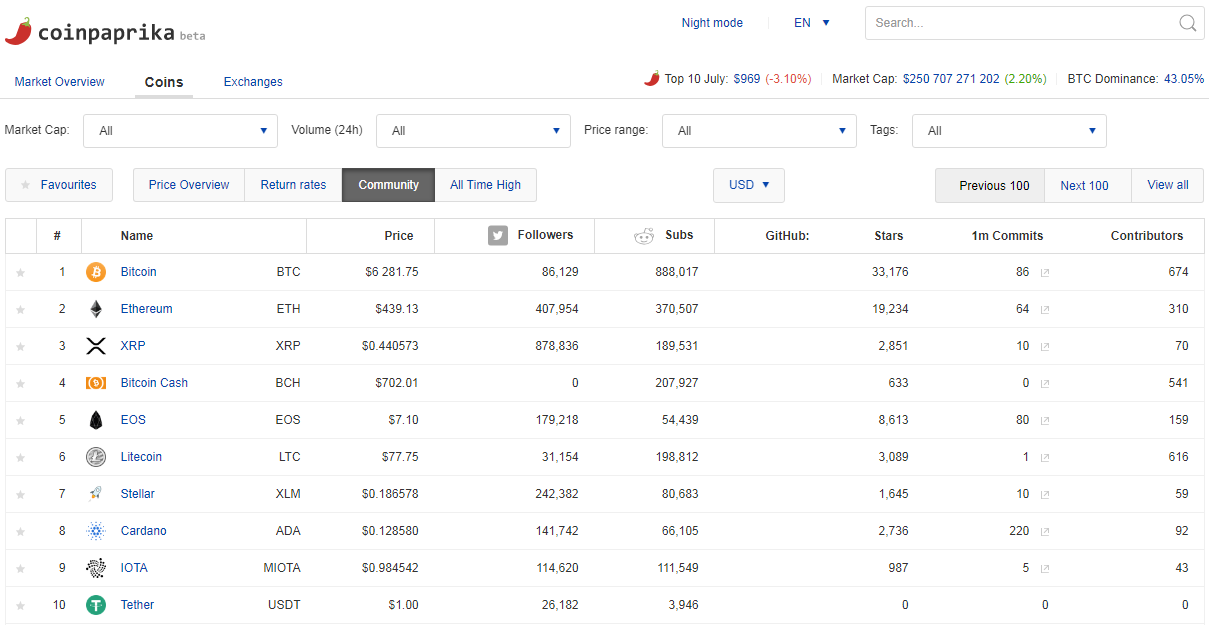Open the Cardano coin link
Image resolution: width=1209 pixels, height=625 pixels.
(144, 531)
